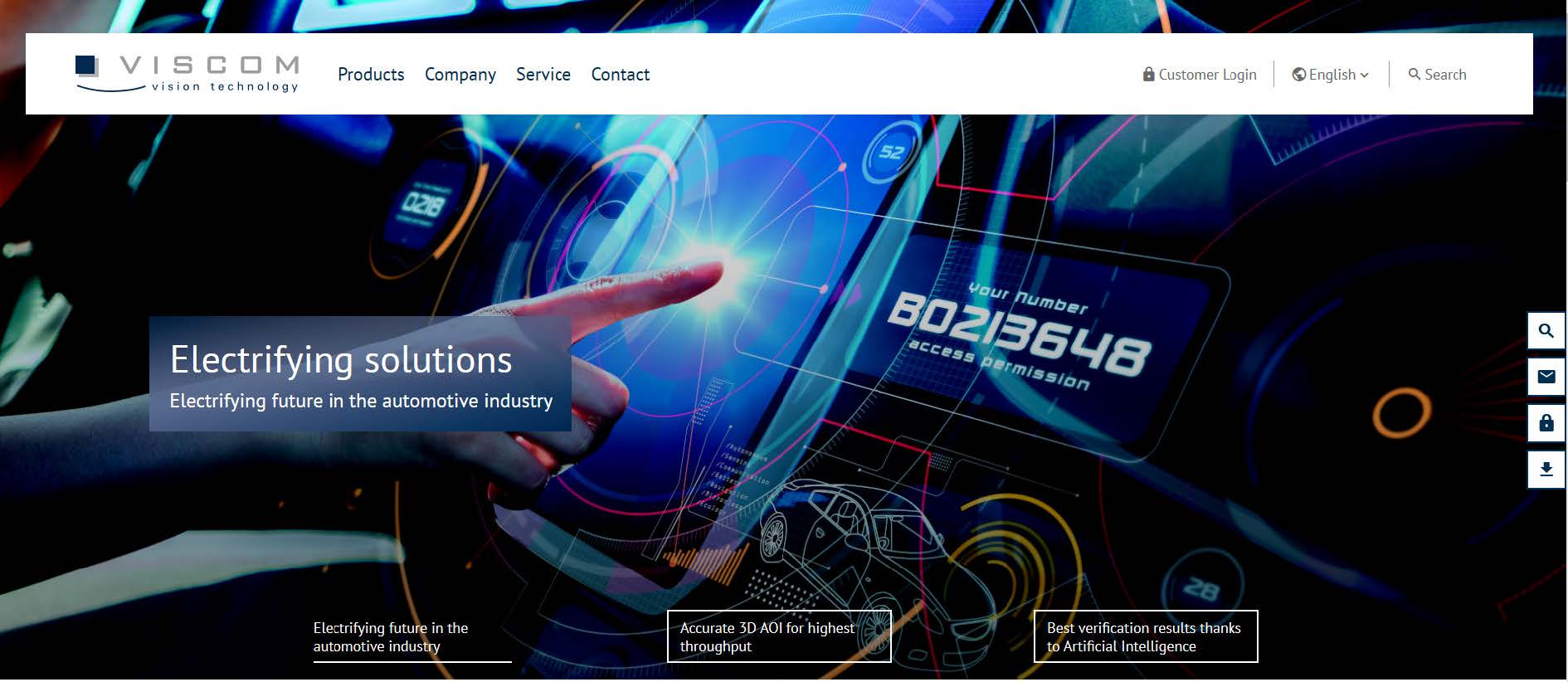1568x682 pixels.
Task: Show the Artificial Intelligence verification results slide
Action: (1145, 637)
